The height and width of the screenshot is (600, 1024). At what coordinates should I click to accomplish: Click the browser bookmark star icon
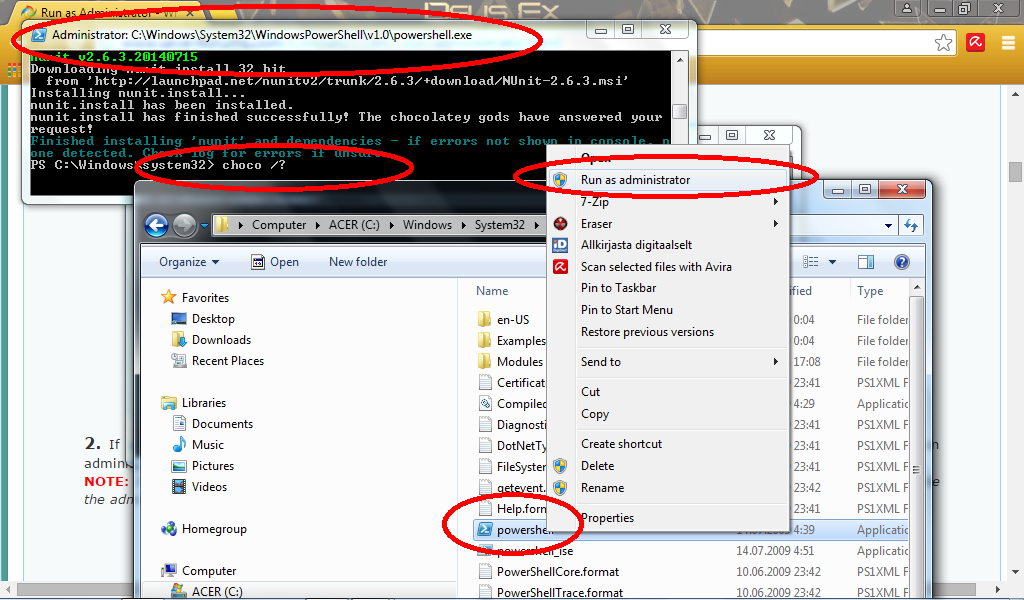(x=943, y=43)
